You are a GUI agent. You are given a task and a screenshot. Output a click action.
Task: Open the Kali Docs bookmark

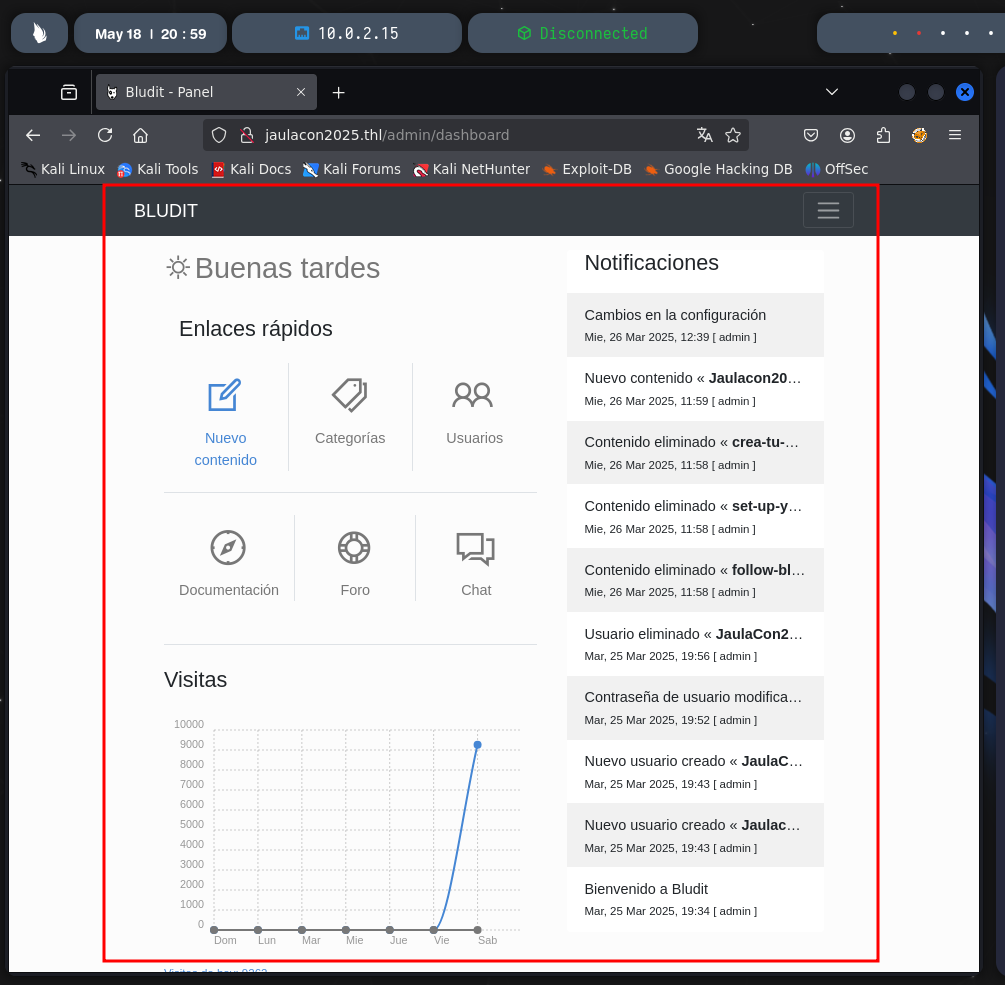pyautogui.click(x=251, y=169)
